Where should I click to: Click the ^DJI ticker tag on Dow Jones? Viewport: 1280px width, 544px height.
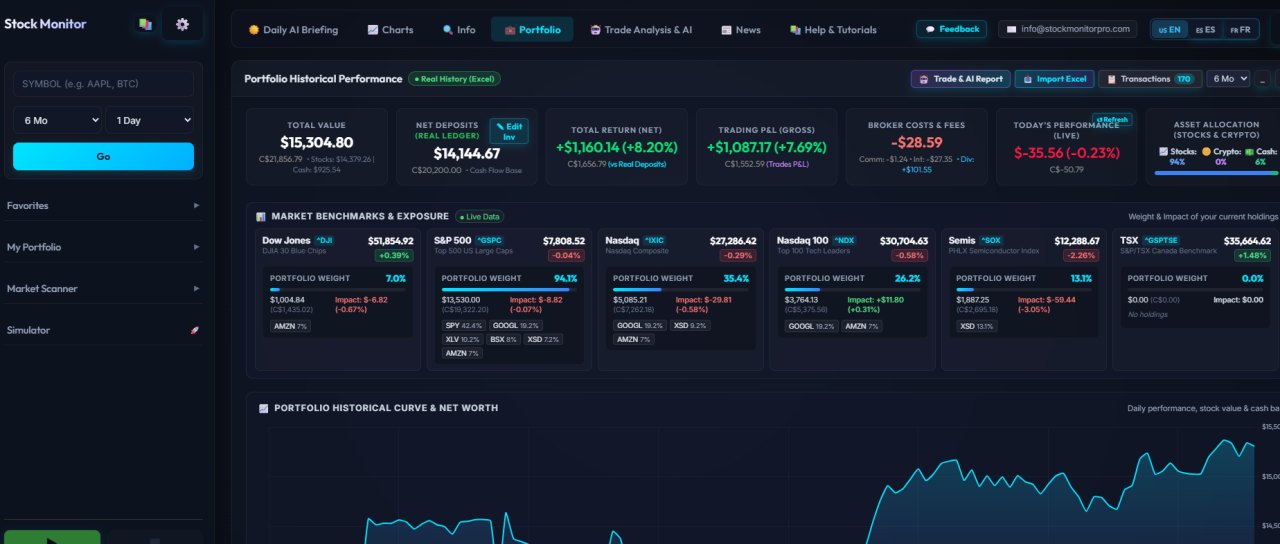(324, 240)
